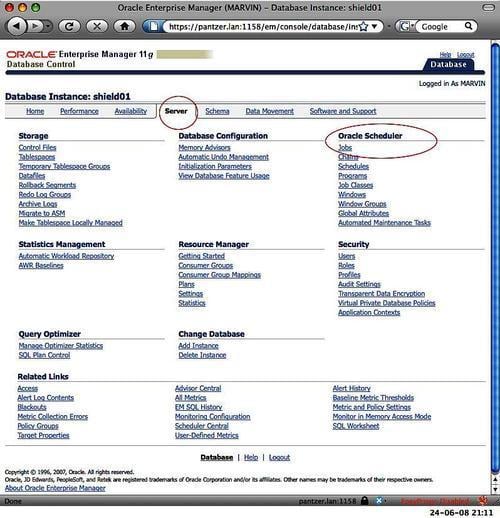
Task: Open the Archive Logs link
Action: click(38, 204)
